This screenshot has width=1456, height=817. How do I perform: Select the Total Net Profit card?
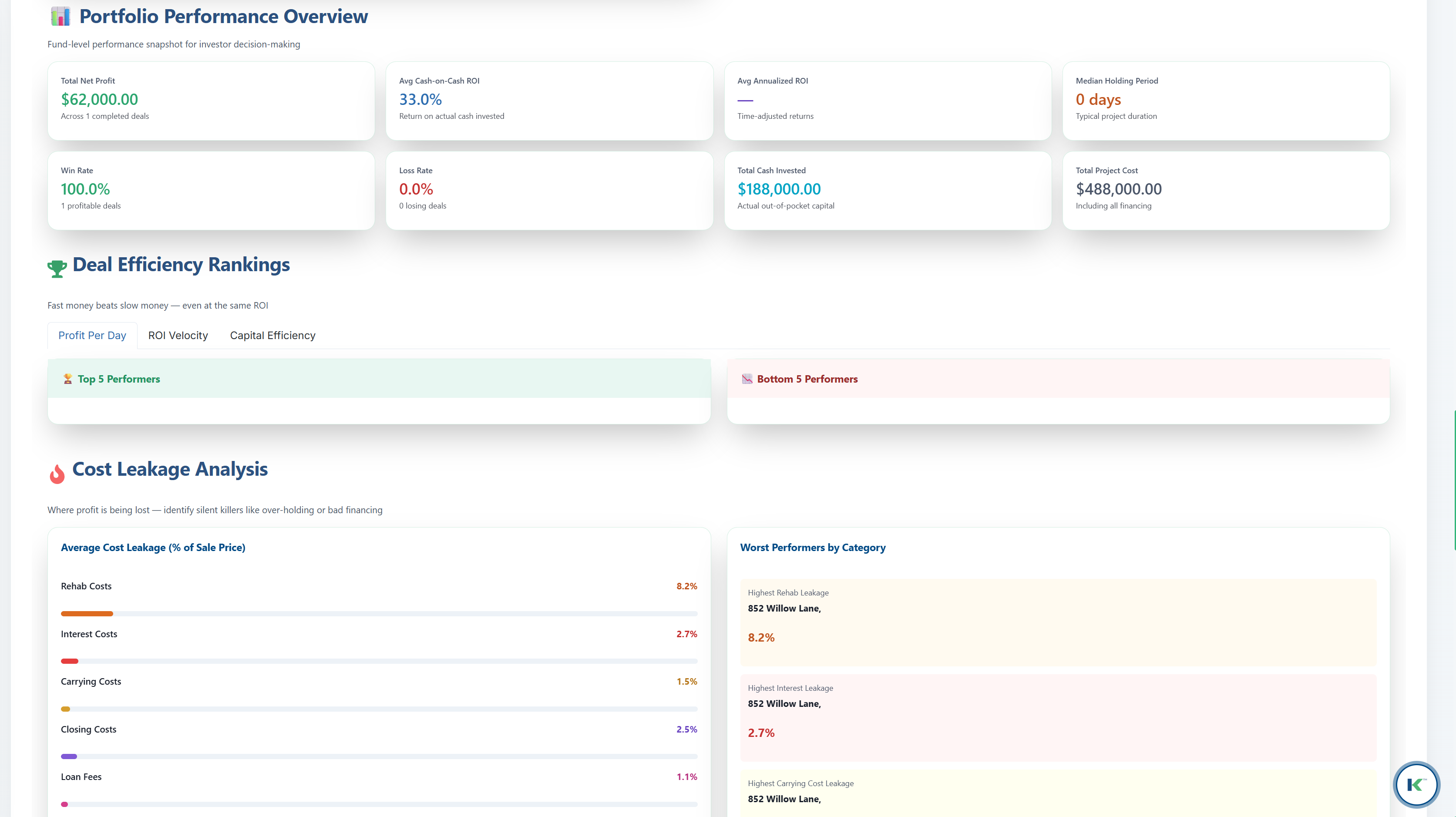pyautogui.click(x=211, y=101)
